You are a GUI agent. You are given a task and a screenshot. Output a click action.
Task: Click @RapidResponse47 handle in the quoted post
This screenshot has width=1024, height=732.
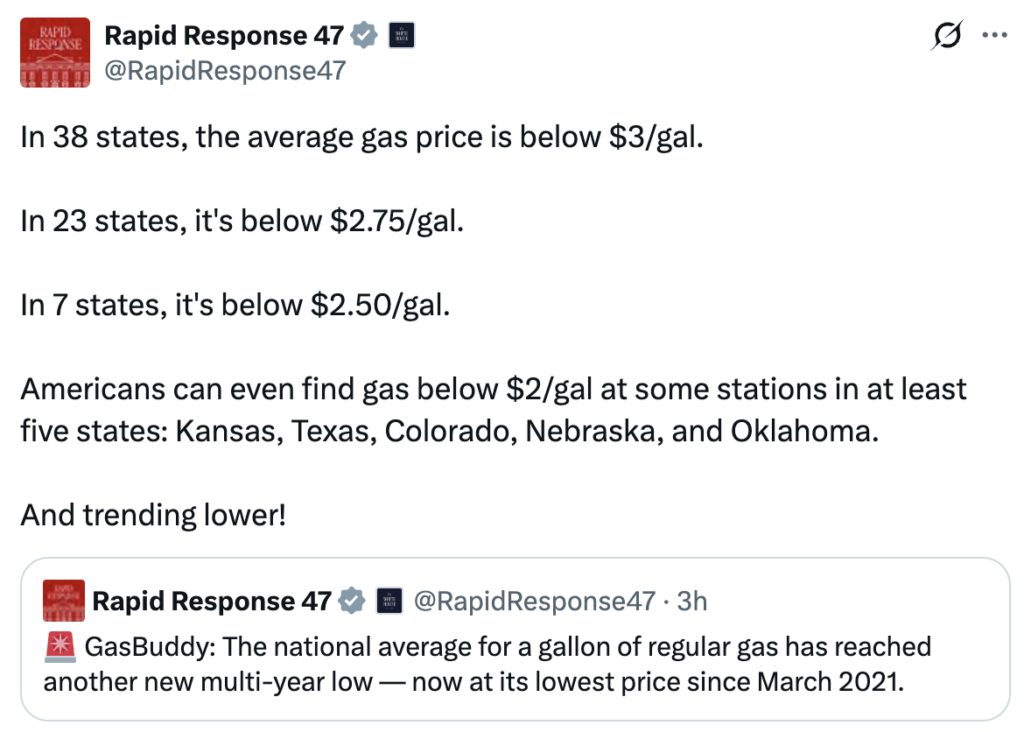(535, 601)
